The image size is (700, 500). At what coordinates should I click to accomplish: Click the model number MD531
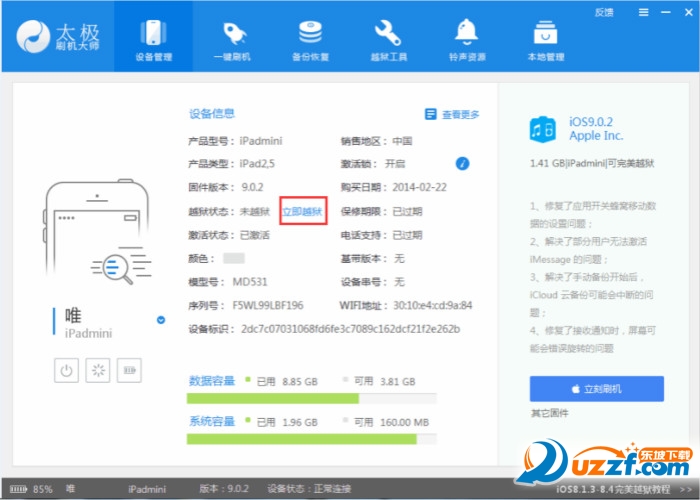250,282
